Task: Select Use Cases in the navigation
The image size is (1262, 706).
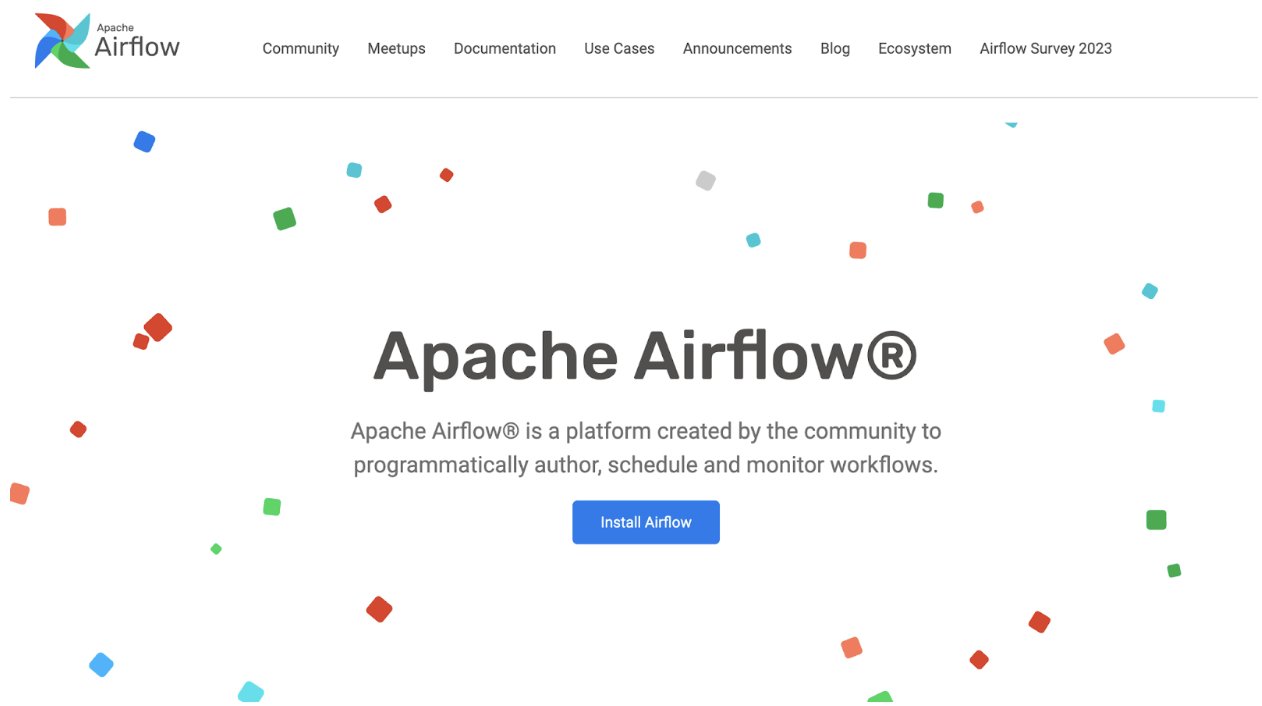Action: (619, 48)
